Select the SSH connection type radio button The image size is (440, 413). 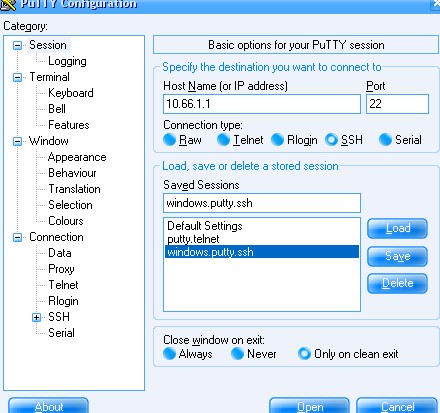(x=331, y=140)
